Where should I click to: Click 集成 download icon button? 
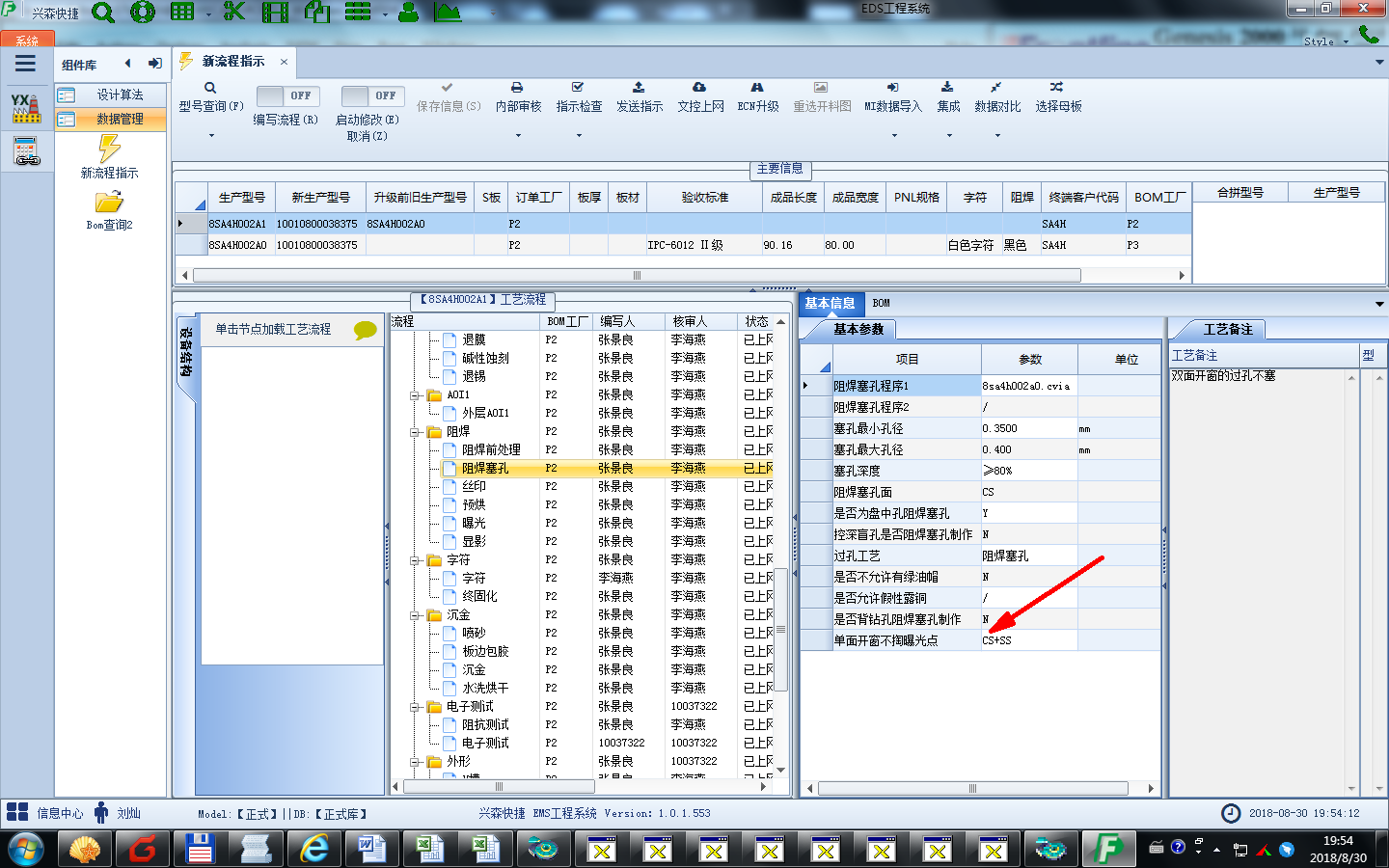coord(948,98)
